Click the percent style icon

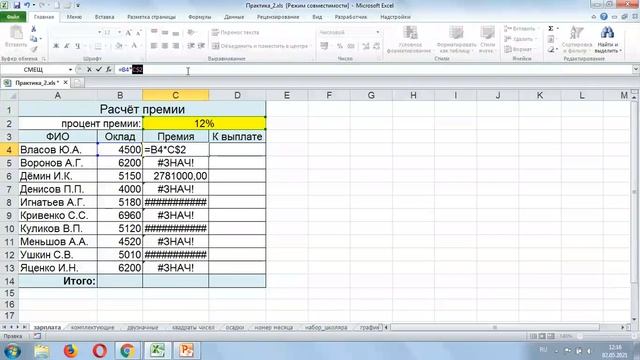(340, 46)
